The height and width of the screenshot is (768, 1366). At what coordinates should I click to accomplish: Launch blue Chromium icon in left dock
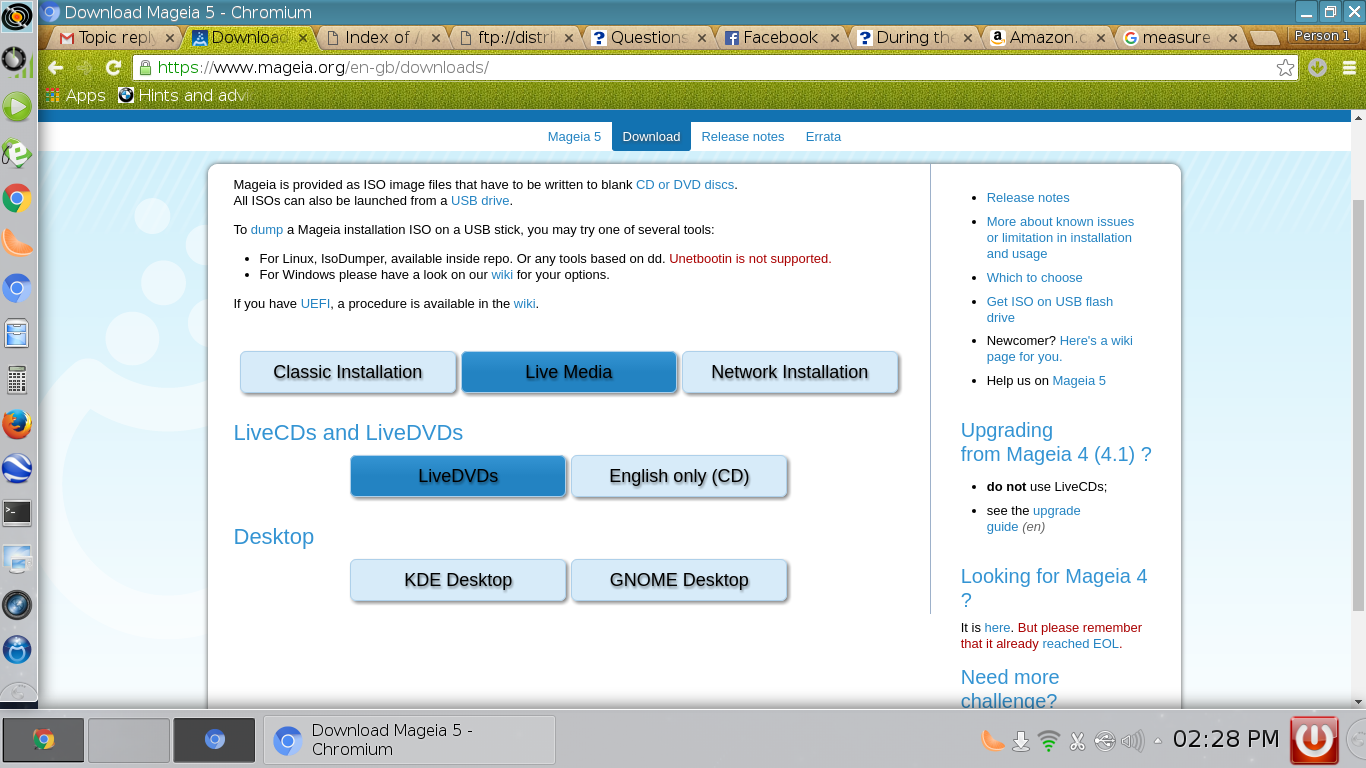click(16, 289)
